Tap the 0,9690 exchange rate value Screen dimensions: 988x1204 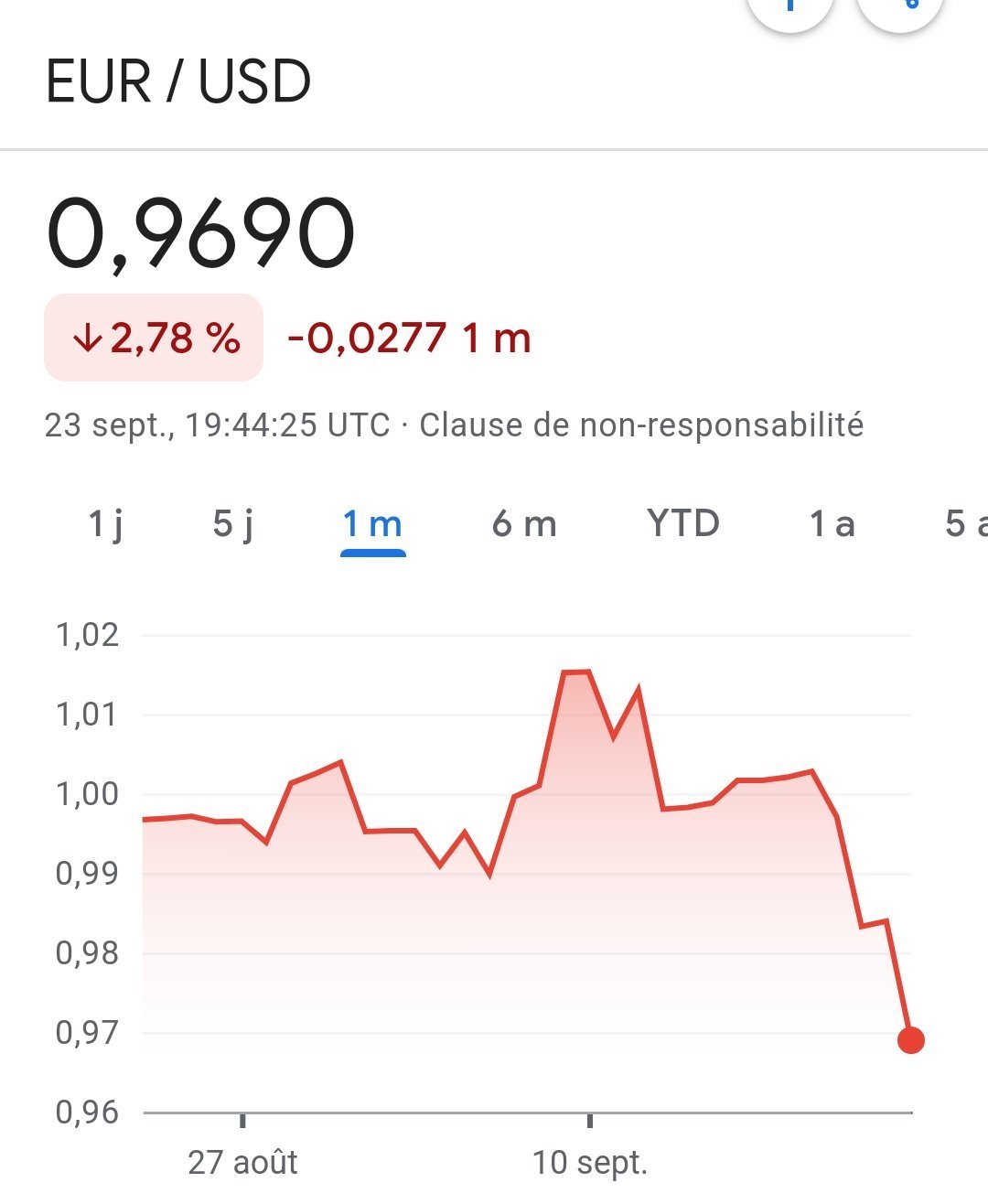point(200,234)
